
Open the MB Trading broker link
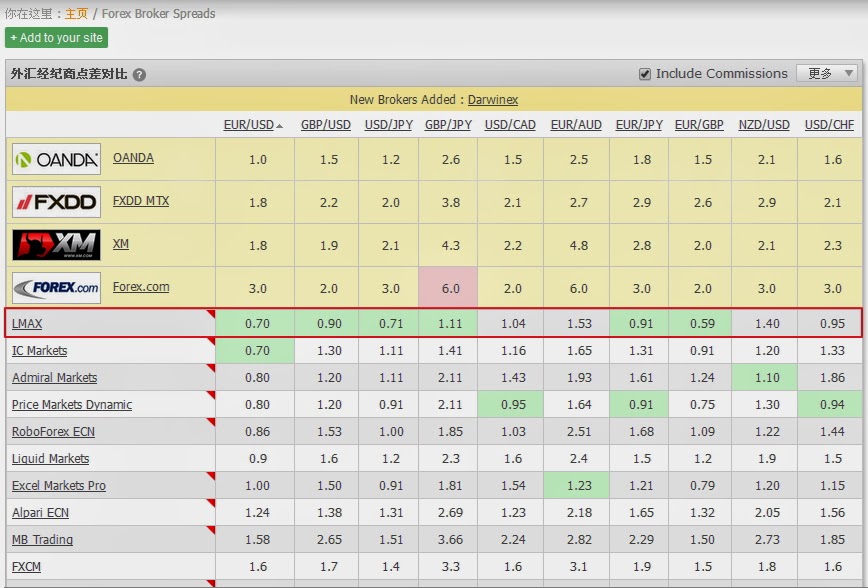(x=42, y=540)
